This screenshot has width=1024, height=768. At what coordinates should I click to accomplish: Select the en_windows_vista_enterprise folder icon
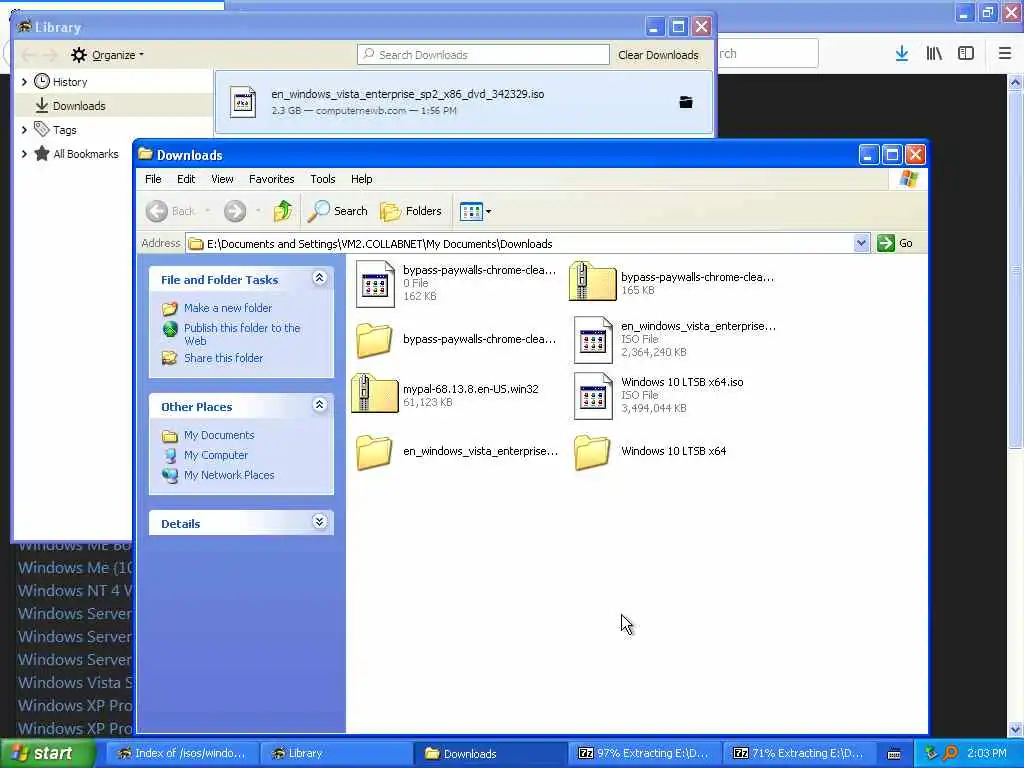(x=374, y=452)
